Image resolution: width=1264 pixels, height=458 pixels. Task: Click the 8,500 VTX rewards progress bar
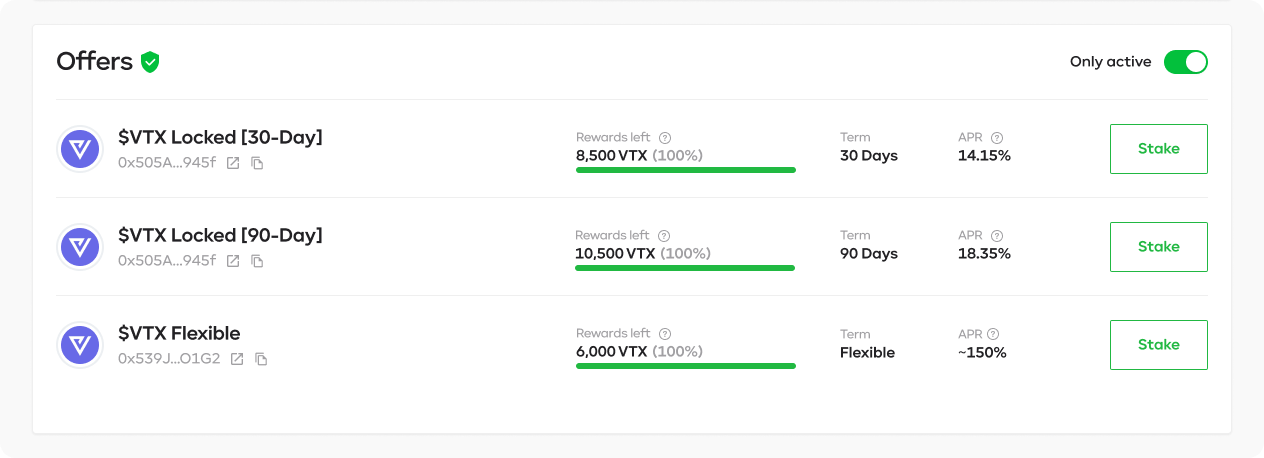[686, 170]
